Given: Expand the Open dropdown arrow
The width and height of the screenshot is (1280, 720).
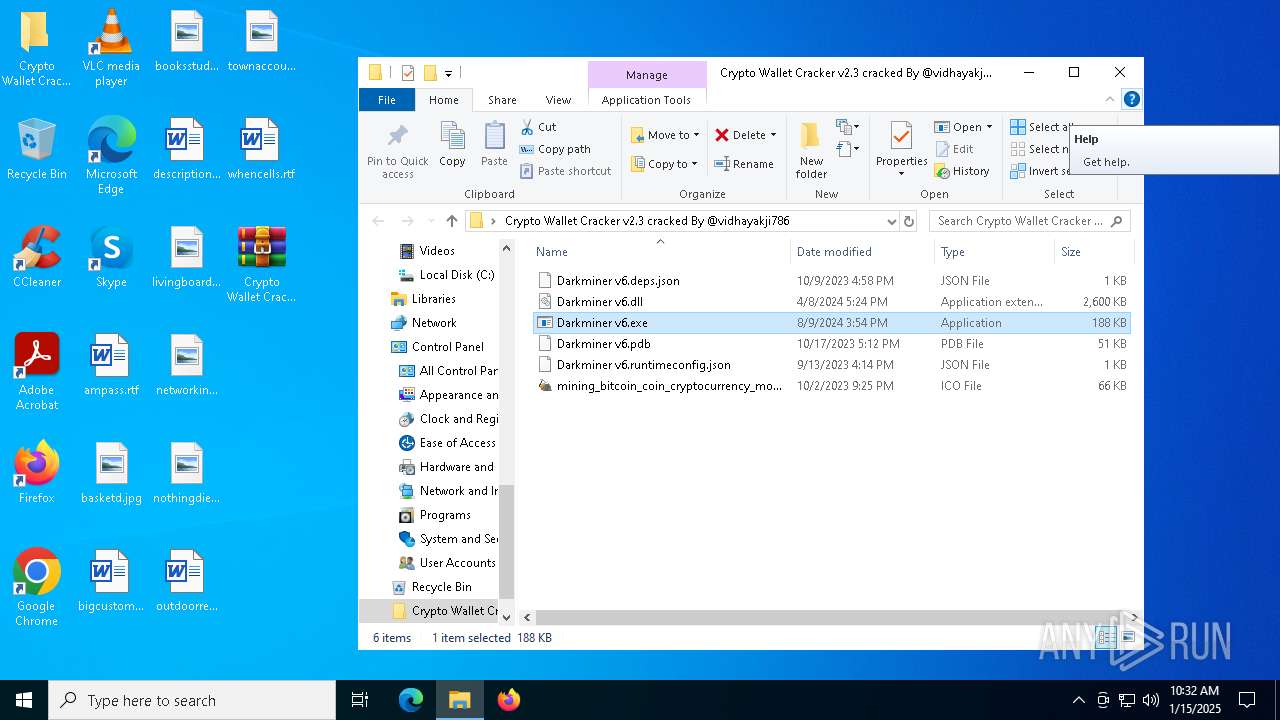Looking at the screenshot, I should (989, 127).
